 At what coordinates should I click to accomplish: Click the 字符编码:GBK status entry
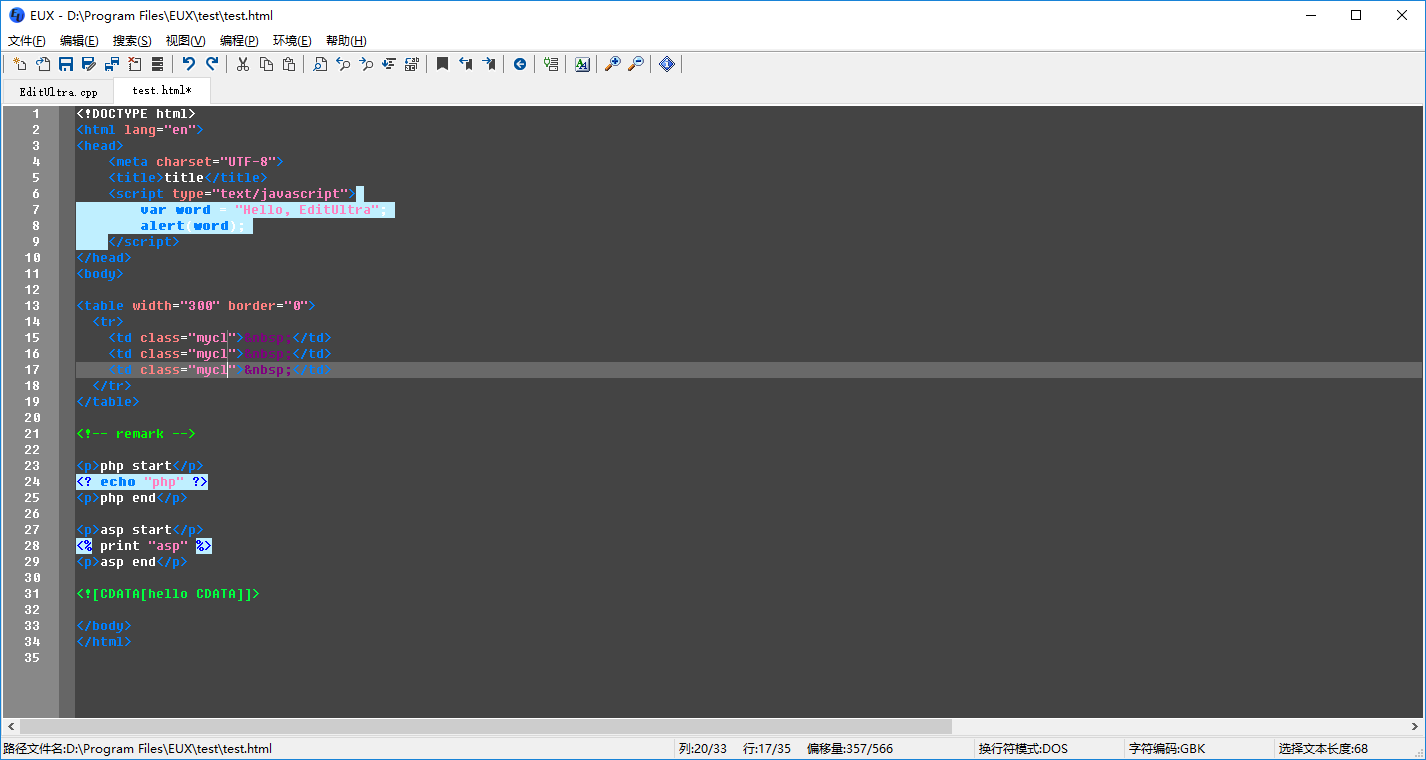(x=1167, y=748)
